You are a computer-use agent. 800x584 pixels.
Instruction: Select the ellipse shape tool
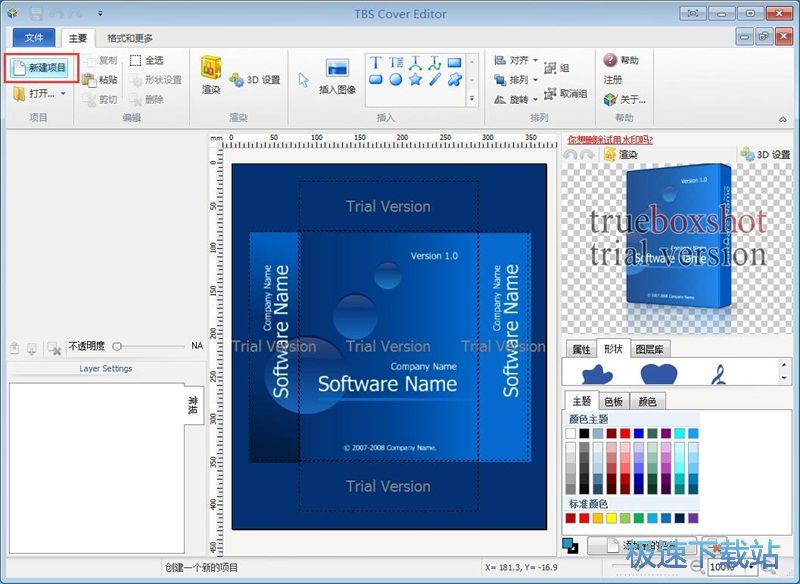click(395, 80)
